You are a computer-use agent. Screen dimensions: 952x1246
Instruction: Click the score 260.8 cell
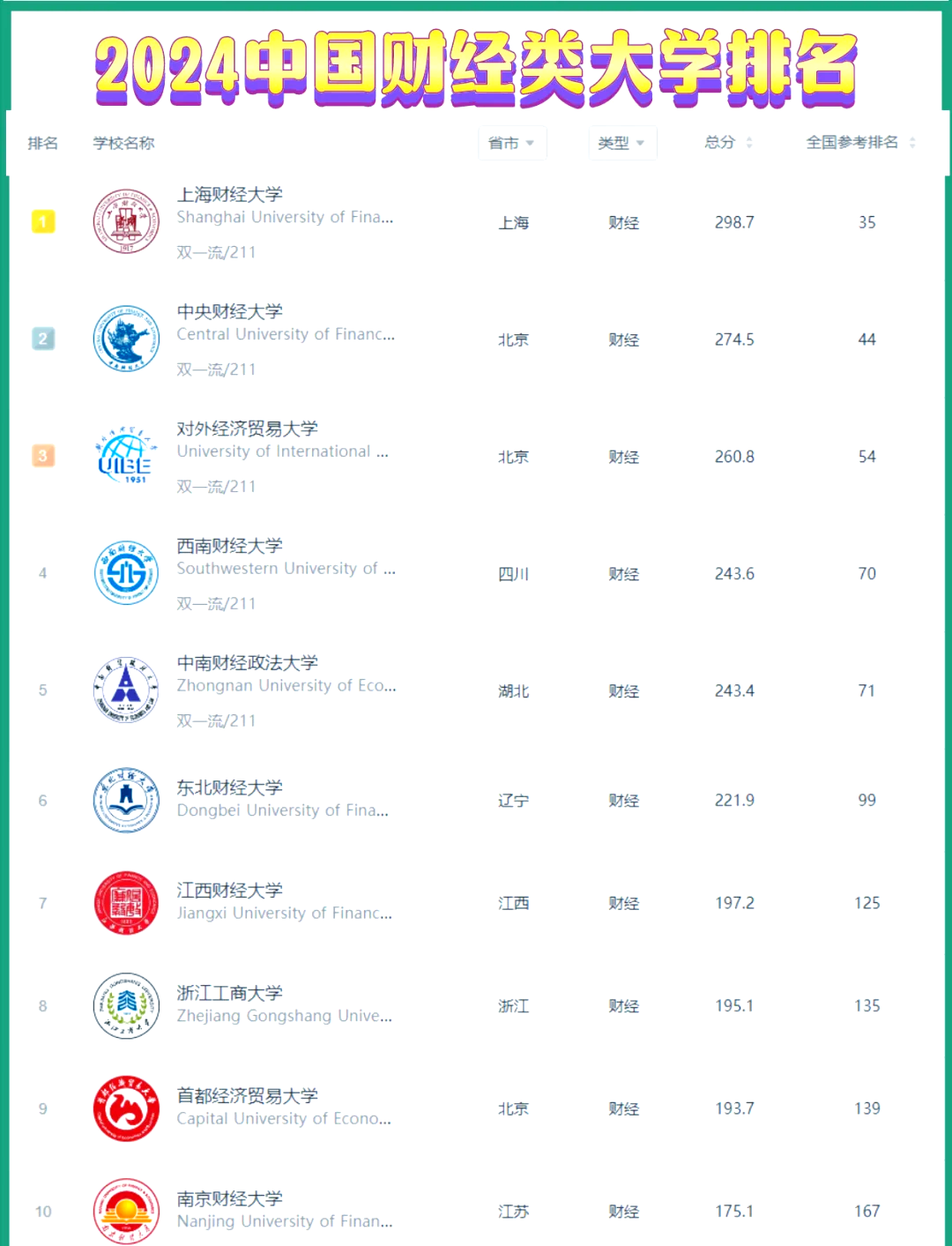(734, 457)
